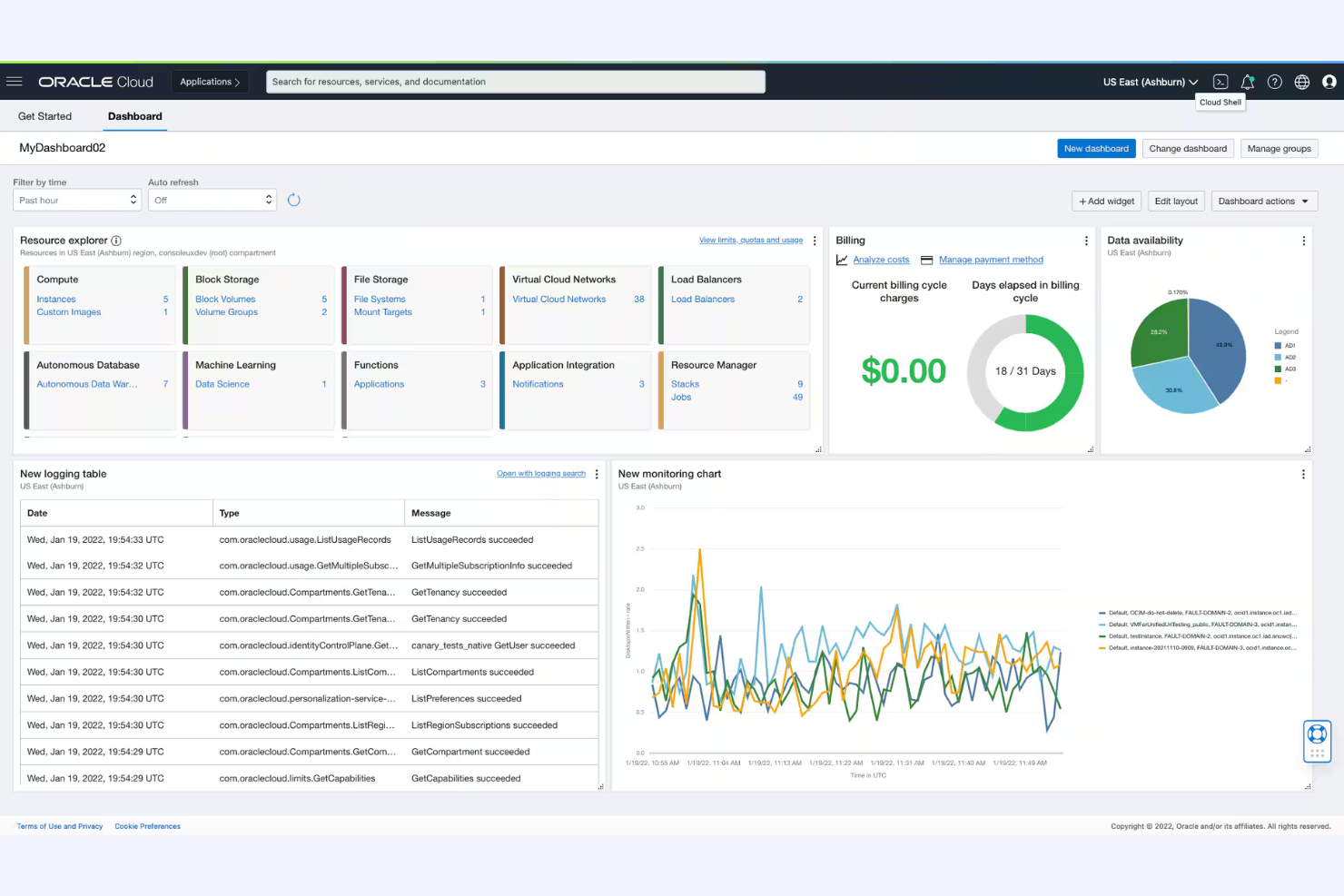The height and width of the screenshot is (896, 1344).
Task: Click the Edit layout button
Action: (x=1176, y=201)
